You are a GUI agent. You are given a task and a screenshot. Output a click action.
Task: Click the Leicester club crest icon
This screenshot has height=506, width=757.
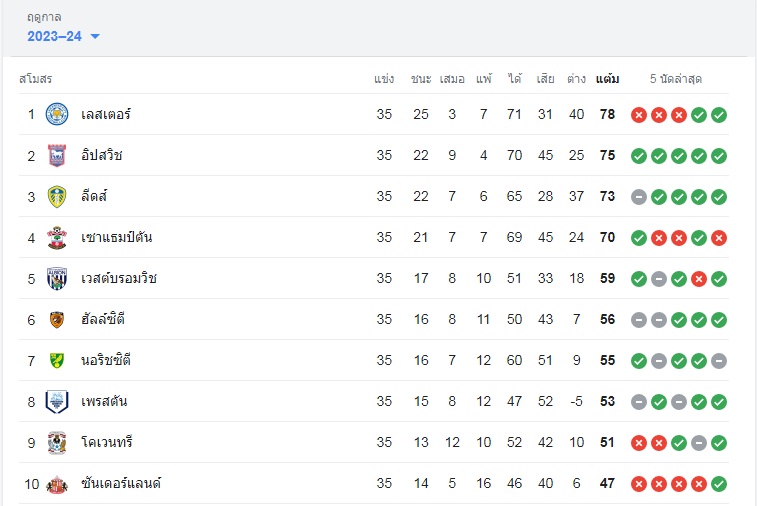click(57, 114)
